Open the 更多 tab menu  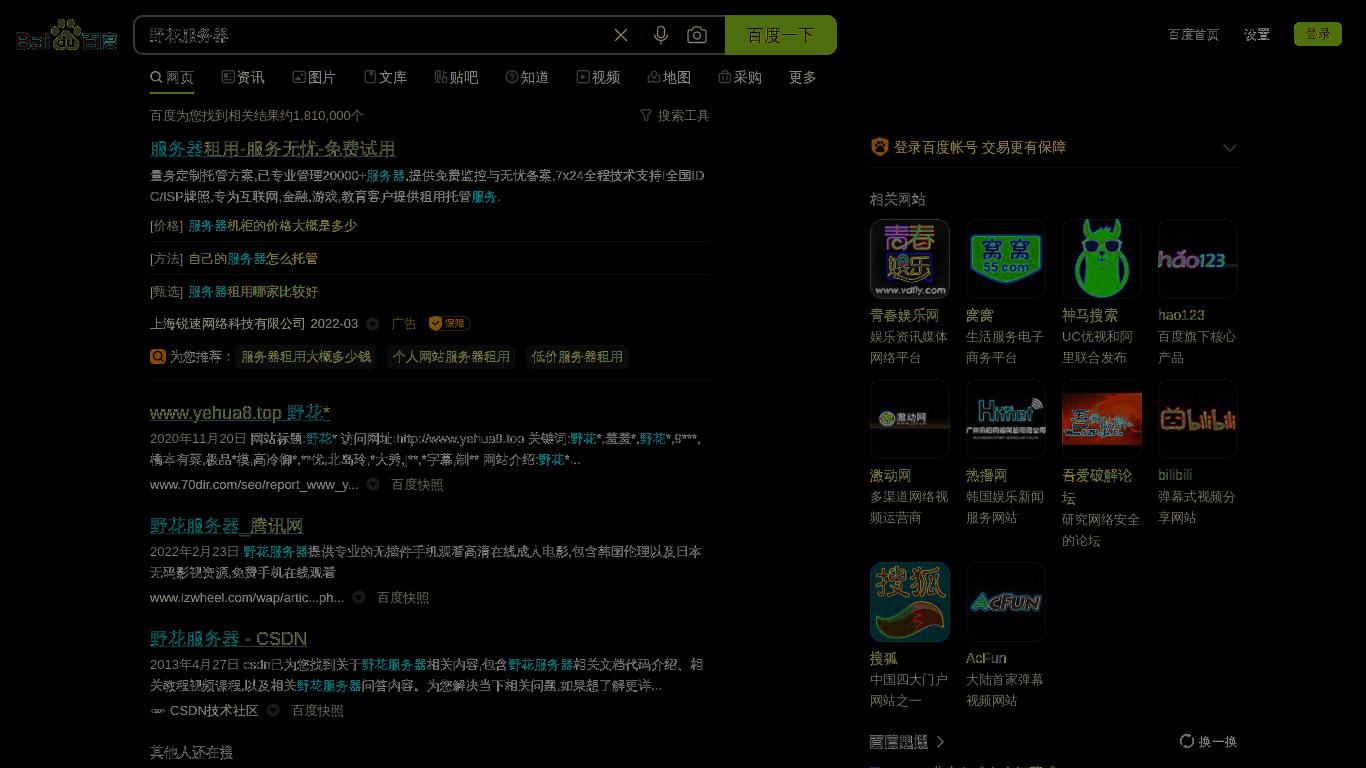802,77
